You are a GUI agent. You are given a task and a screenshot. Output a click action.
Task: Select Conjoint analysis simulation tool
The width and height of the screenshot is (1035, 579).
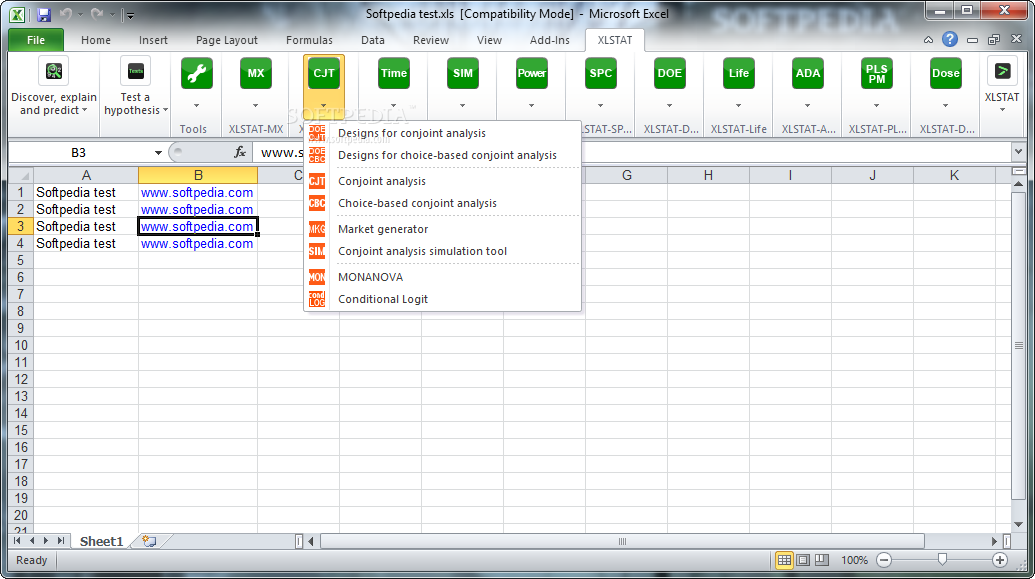point(443,251)
